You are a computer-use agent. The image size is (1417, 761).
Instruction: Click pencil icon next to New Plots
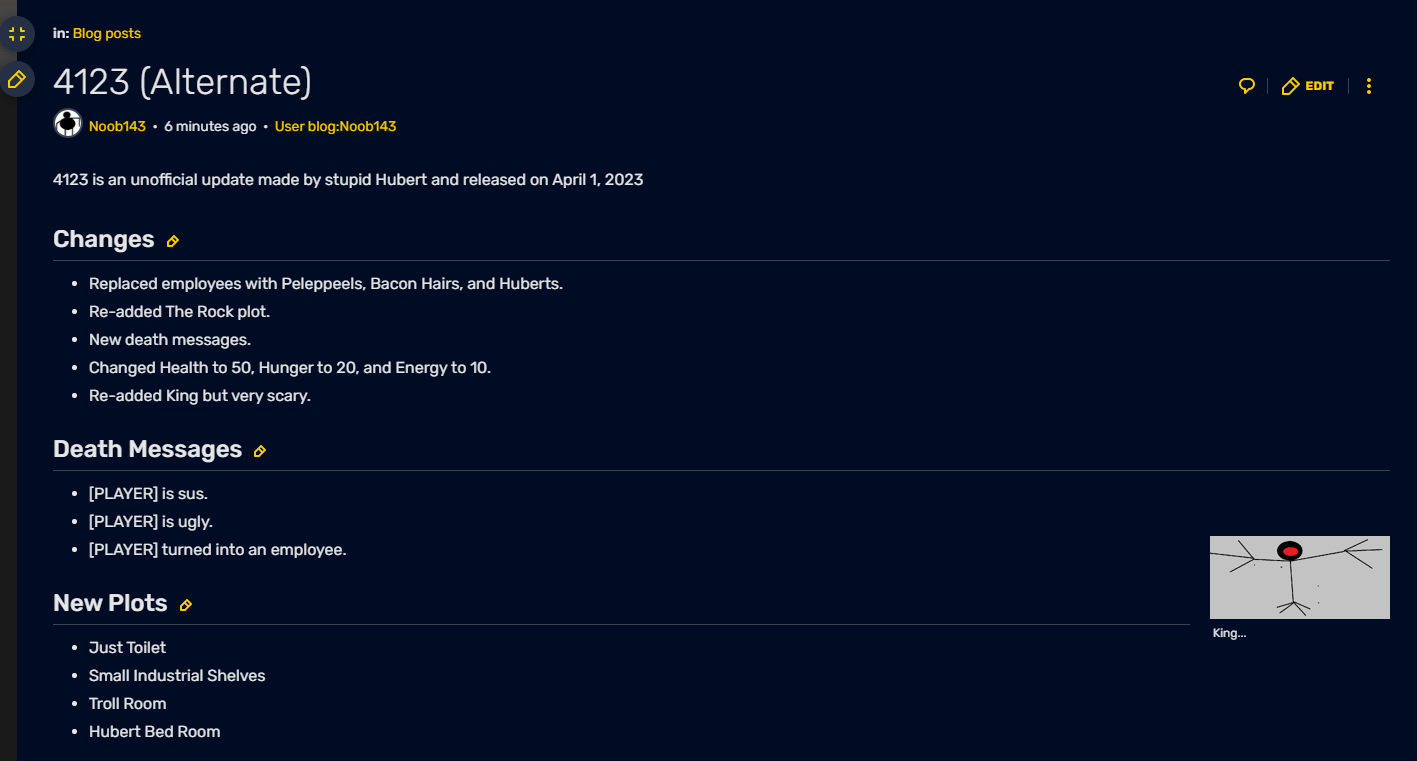pyautogui.click(x=185, y=605)
